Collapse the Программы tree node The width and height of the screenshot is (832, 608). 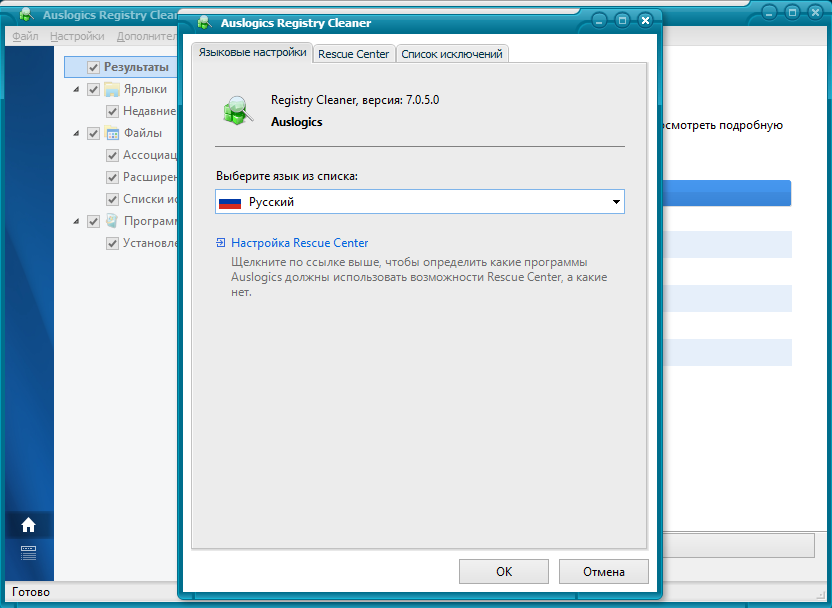[x=76, y=221]
